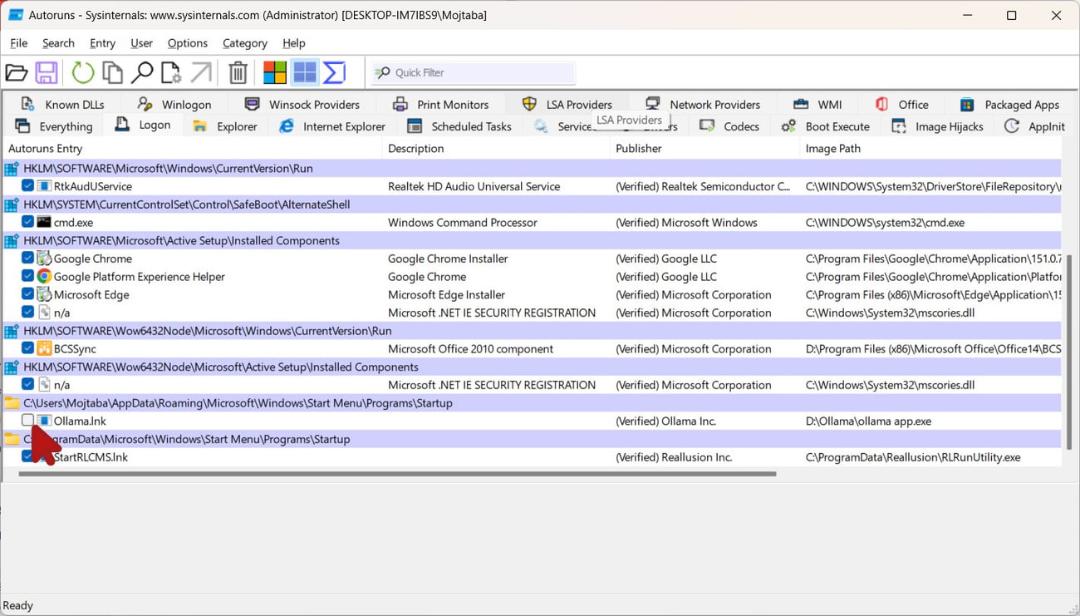Uncheck the n/a checkbox below BCSSync key

point(28,384)
